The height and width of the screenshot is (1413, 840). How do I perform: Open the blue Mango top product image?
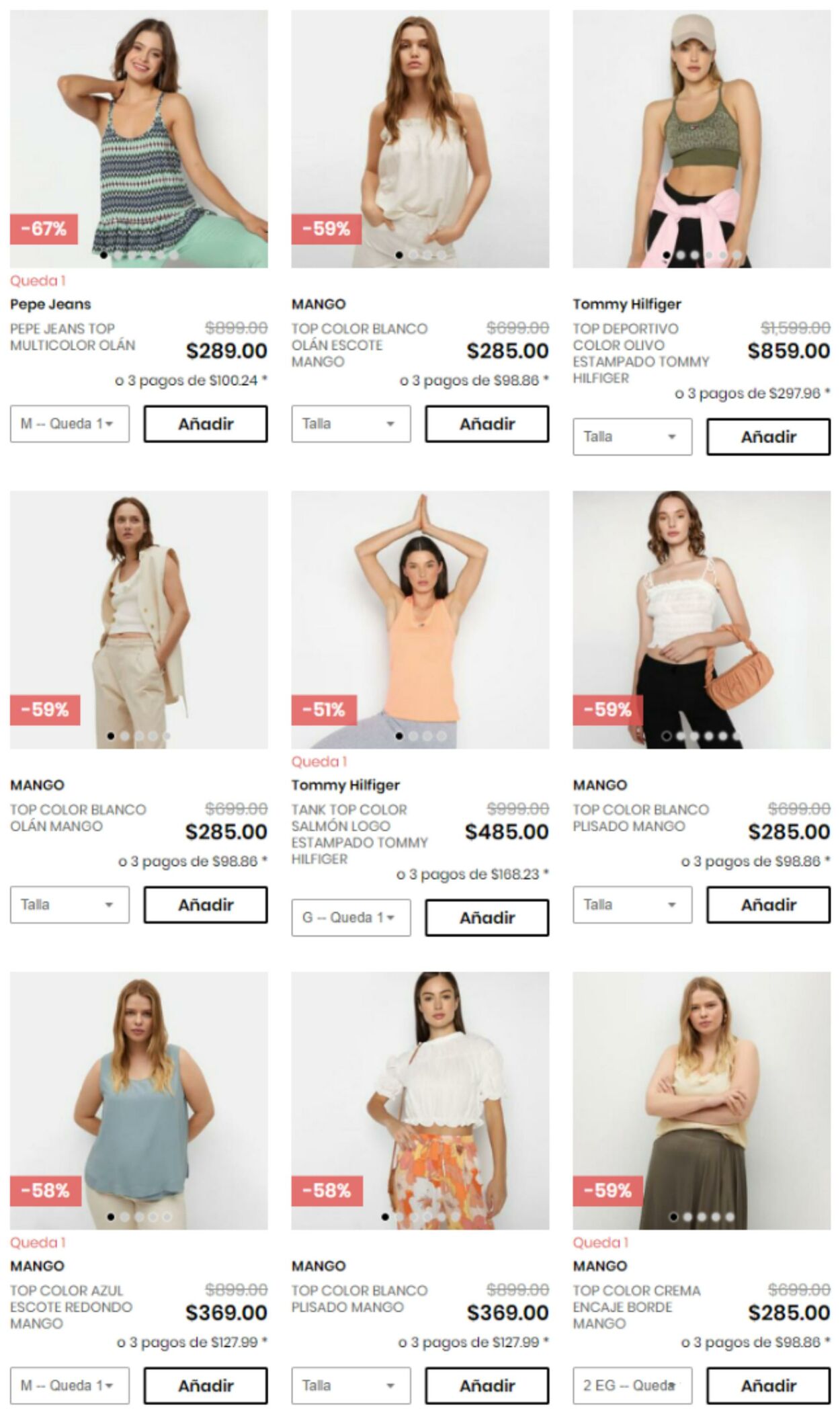138,1100
